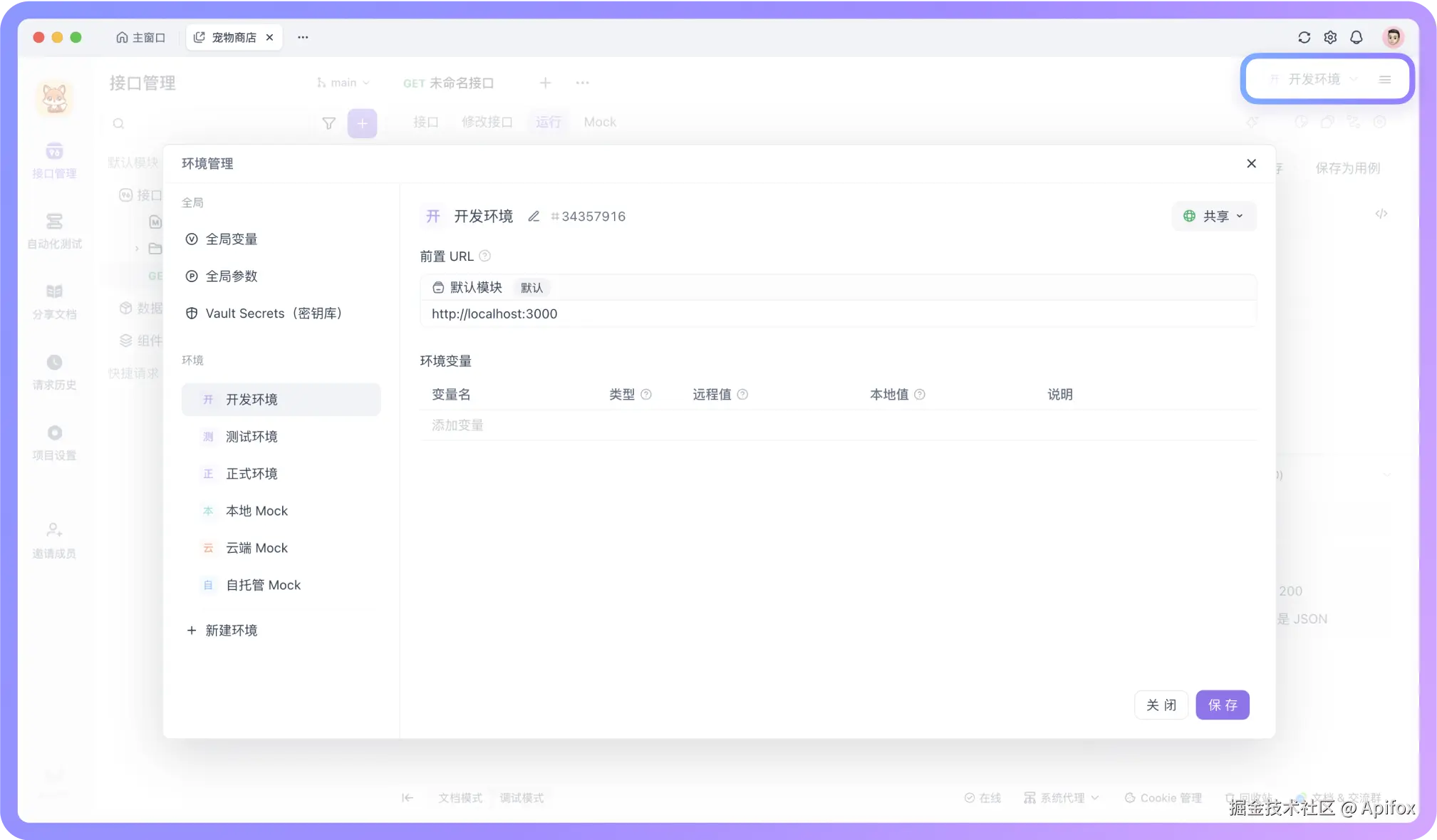Open the 开发环境 environment selector dropdown

point(1314,79)
